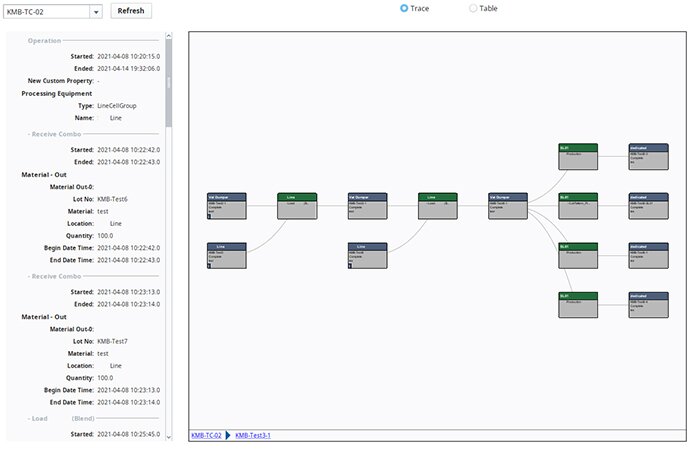This screenshot has height=455, width=700.
Task: Select the Trace view radio button
Action: click(x=404, y=8)
